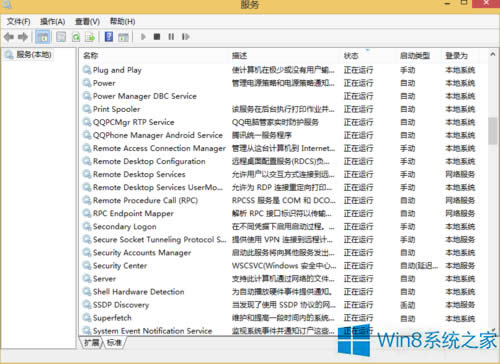Click the scrollbar up arrow
Image resolution: width=500 pixels, height=364 pixels.
492,54
